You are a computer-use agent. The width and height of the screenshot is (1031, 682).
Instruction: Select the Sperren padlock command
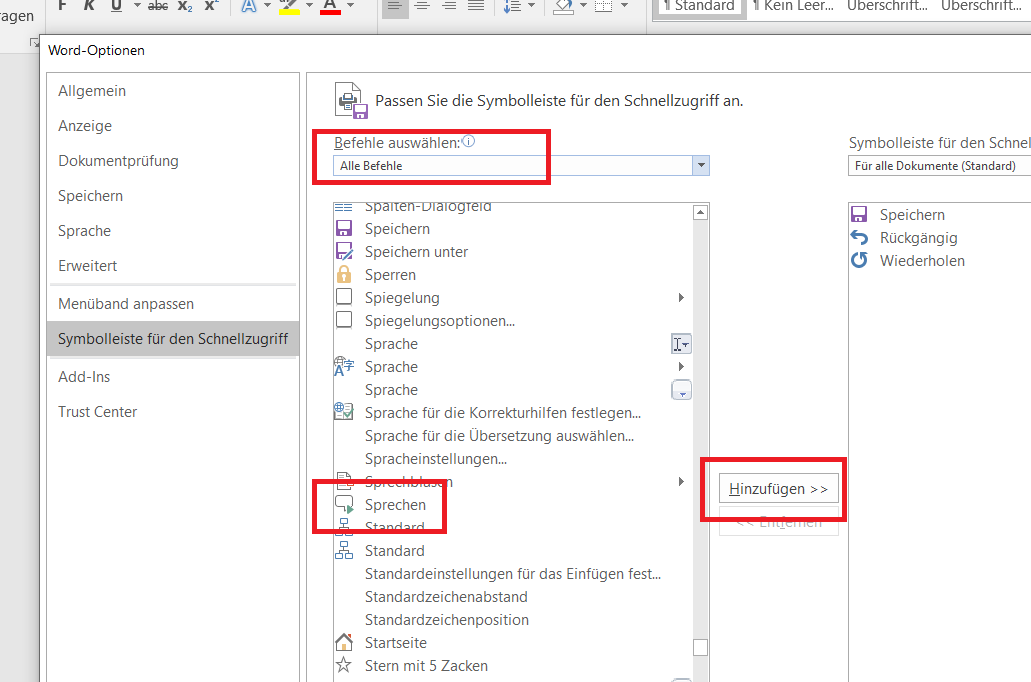click(514, 275)
